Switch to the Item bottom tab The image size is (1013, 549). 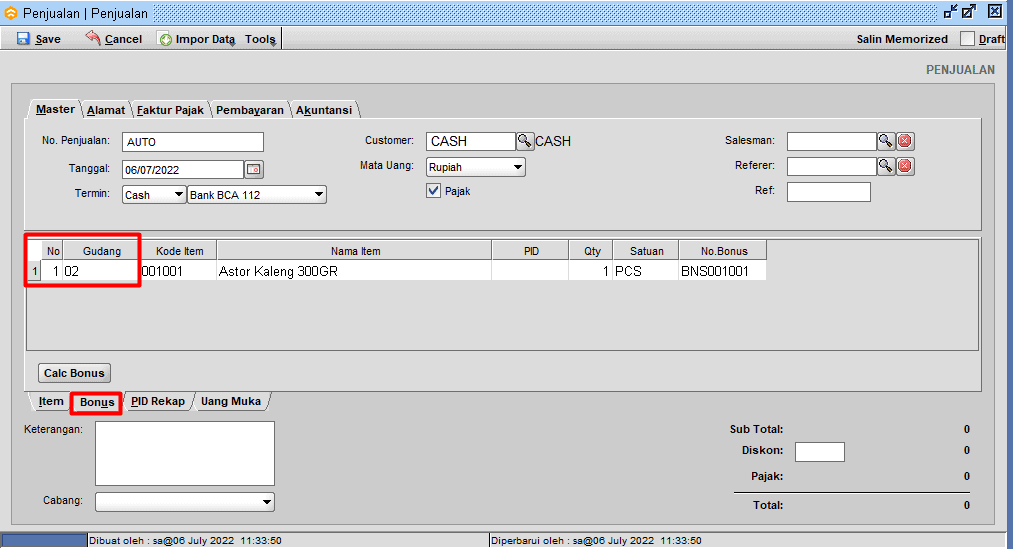(50, 402)
